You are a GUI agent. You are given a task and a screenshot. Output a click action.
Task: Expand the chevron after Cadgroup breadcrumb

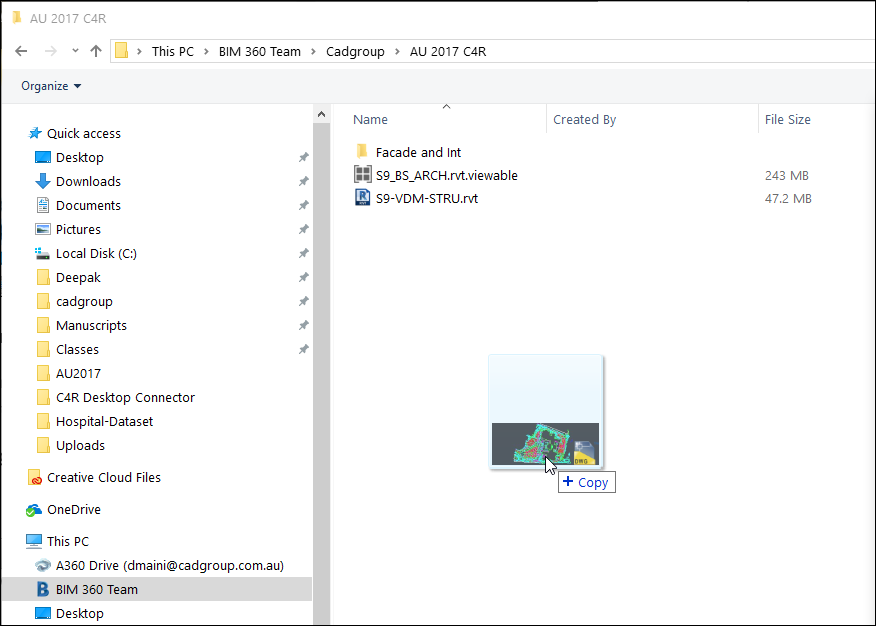point(397,51)
